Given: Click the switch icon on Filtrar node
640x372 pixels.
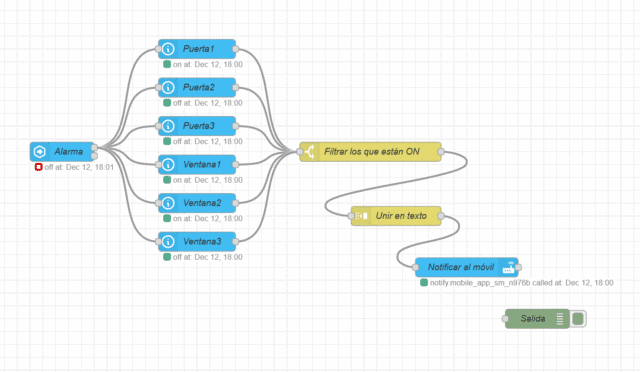Looking at the screenshot, I should [310, 152].
